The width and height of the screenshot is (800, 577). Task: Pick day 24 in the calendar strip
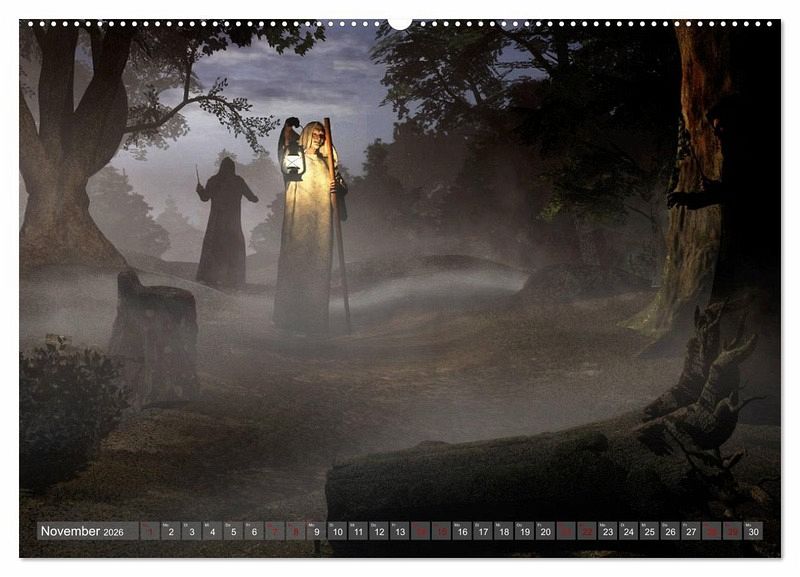[628, 531]
